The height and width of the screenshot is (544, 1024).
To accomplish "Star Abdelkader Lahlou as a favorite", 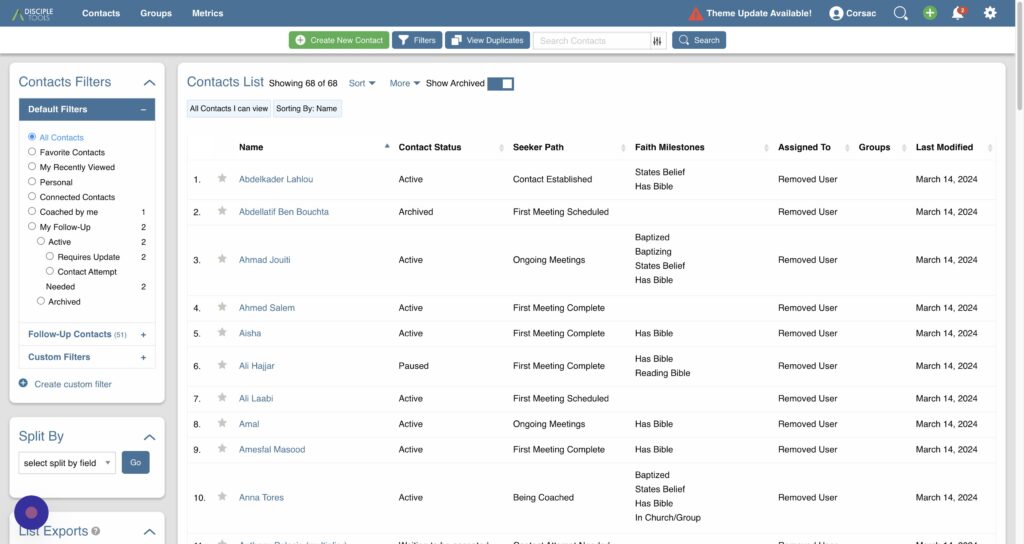I will coord(222,179).
